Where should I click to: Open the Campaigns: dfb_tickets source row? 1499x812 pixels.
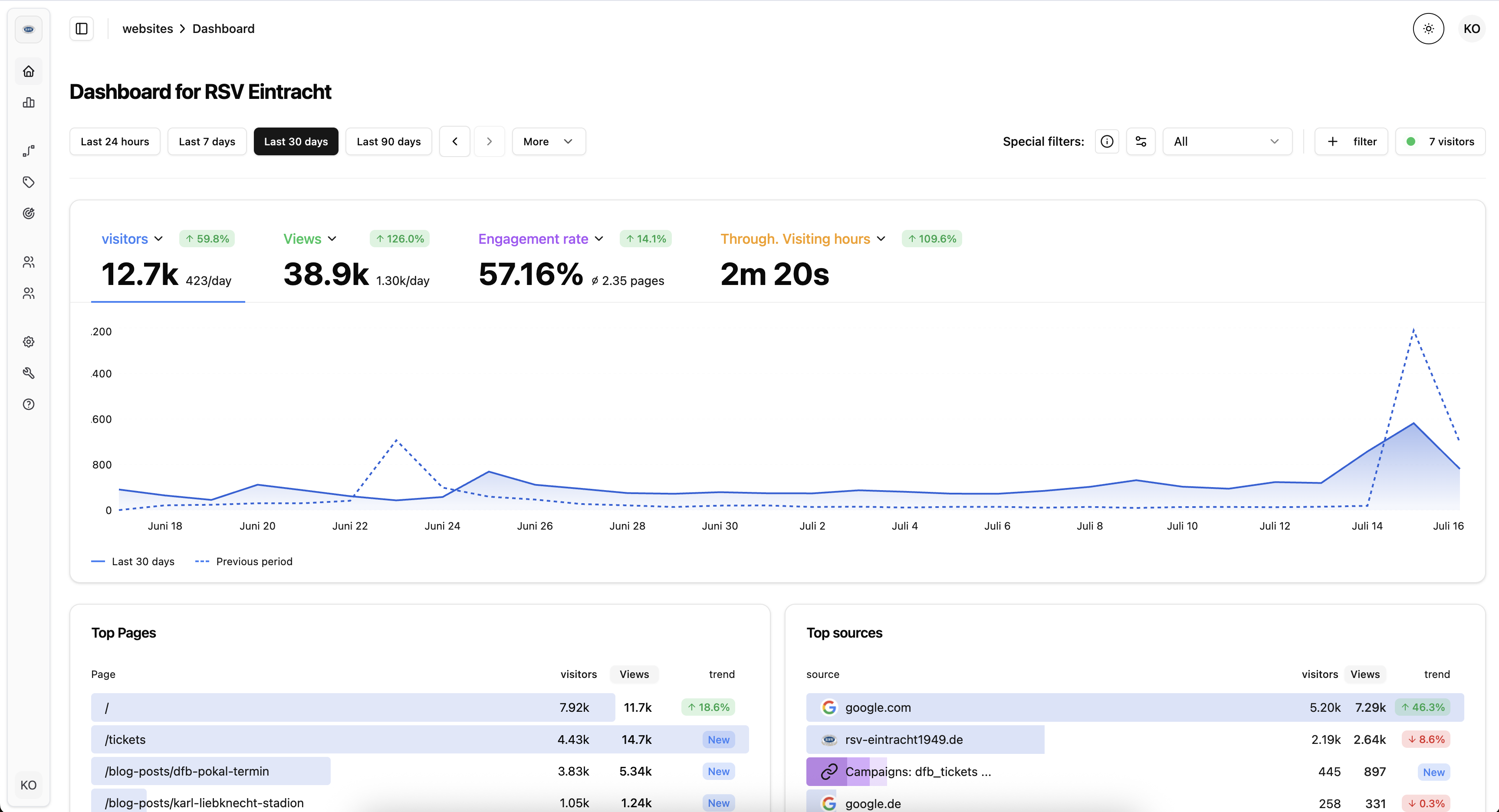pyautogui.click(x=1135, y=771)
